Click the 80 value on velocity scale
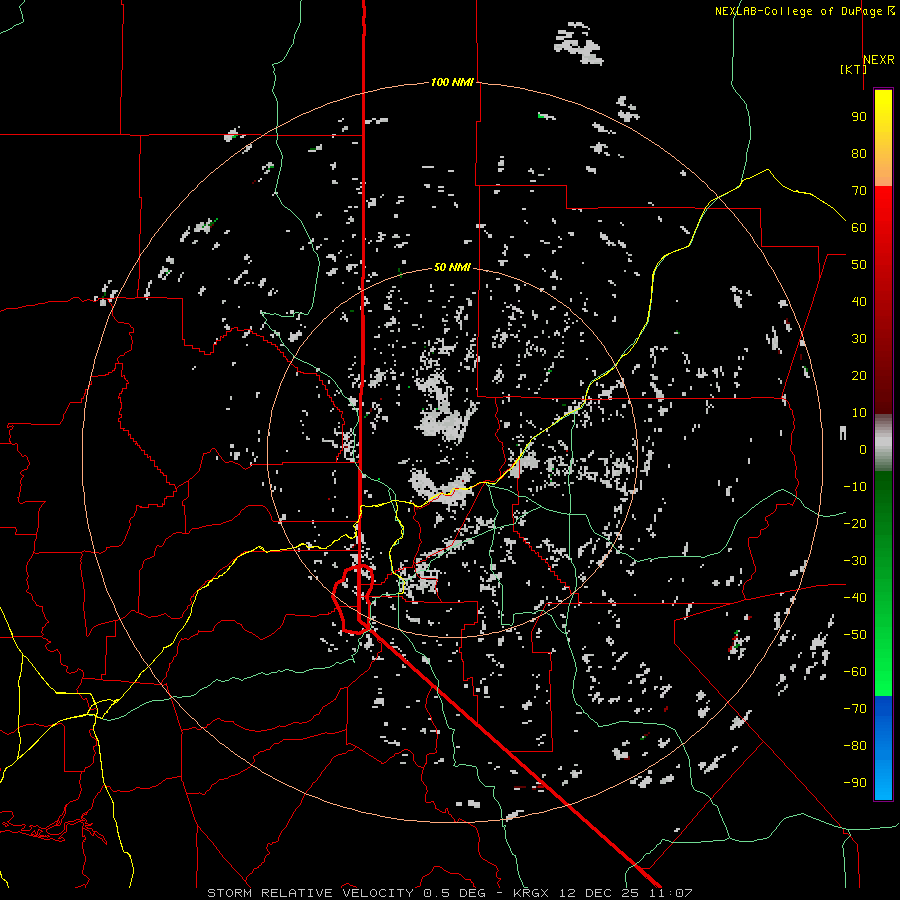900x900 pixels. (859, 154)
